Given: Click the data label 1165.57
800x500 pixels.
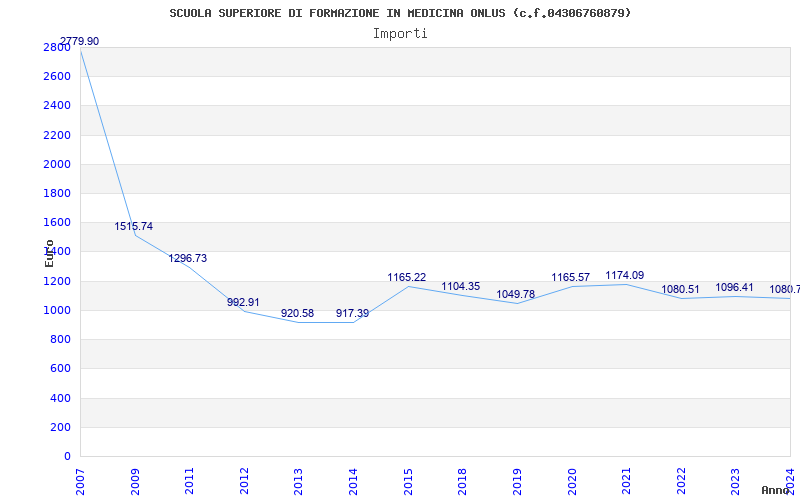Looking at the screenshot, I should pos(570,278).
